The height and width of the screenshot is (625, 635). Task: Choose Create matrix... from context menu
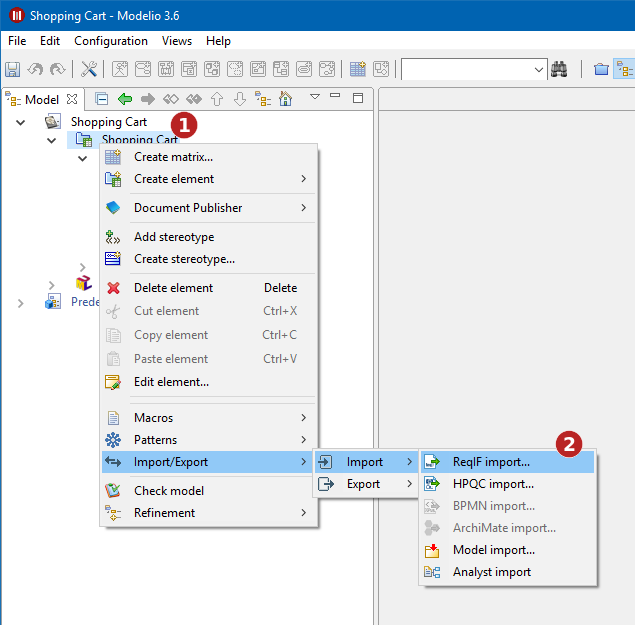pos(209,157)
